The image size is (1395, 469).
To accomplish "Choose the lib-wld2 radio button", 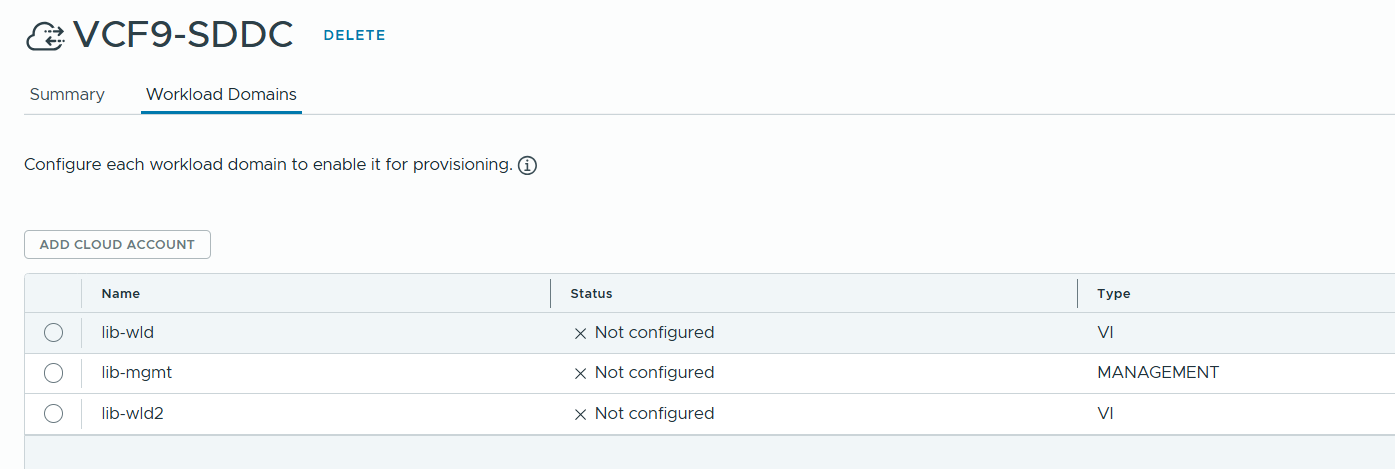I will click(x=54, y=414).
